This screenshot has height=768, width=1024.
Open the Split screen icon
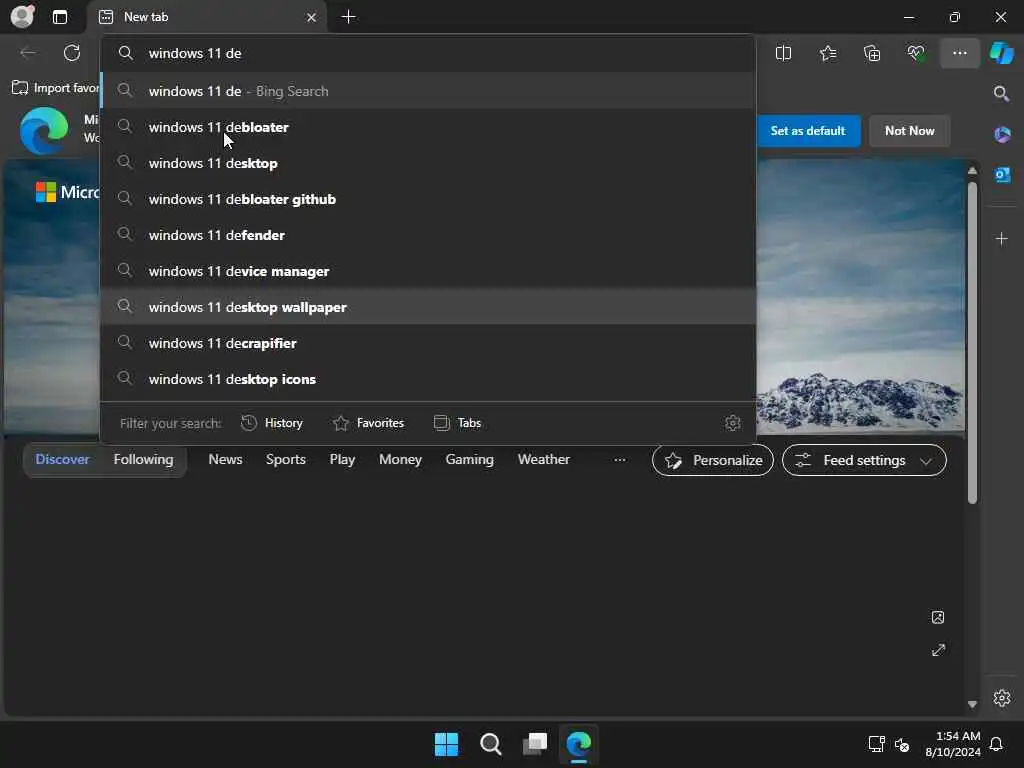tap(783, 53)
